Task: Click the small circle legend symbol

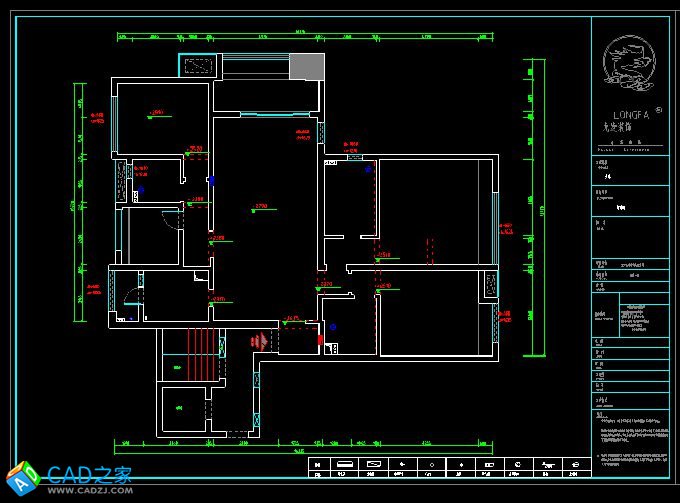Action: (430, 464)
